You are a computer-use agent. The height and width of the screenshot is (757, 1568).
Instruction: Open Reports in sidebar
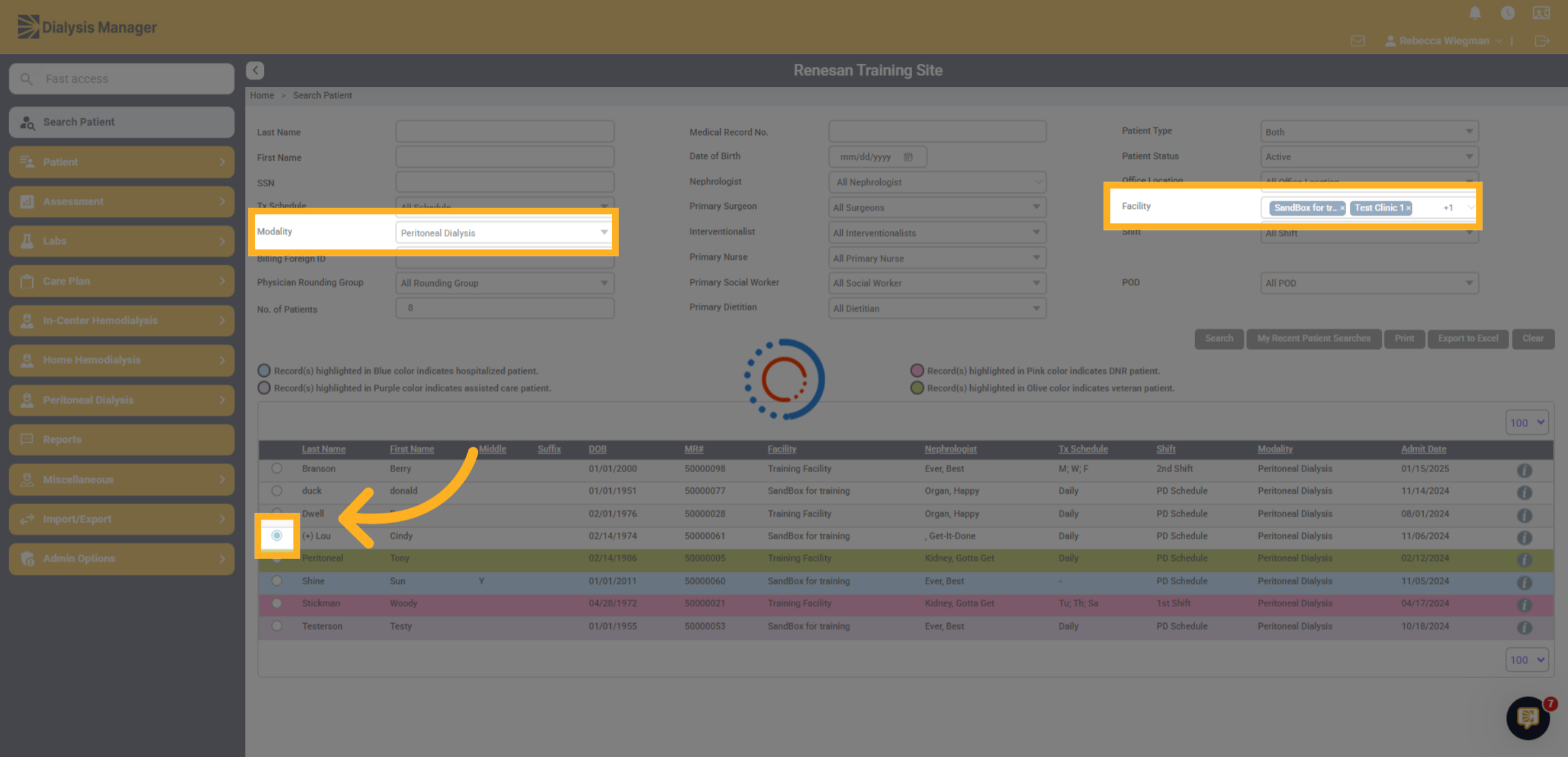pos(122,440)
